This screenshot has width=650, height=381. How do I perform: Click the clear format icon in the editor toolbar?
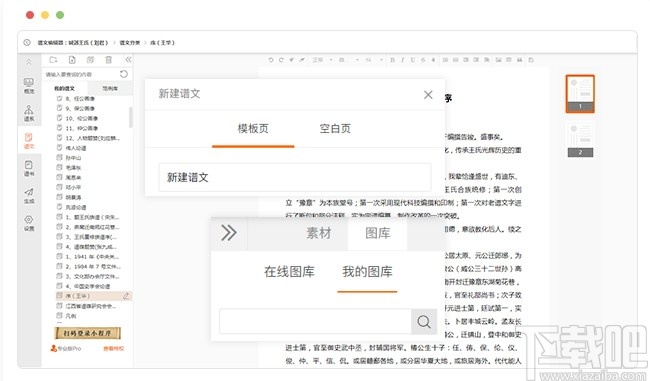click(x=291, y=60)
